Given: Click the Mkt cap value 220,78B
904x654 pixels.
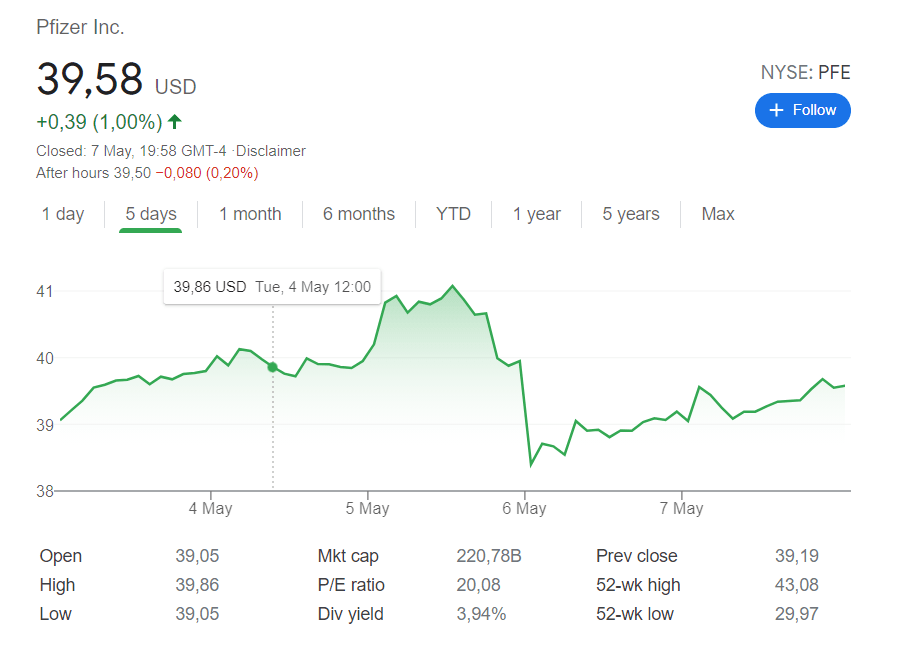Looking at the screenshot, I should pyautogui.click(x=490, y=556).
